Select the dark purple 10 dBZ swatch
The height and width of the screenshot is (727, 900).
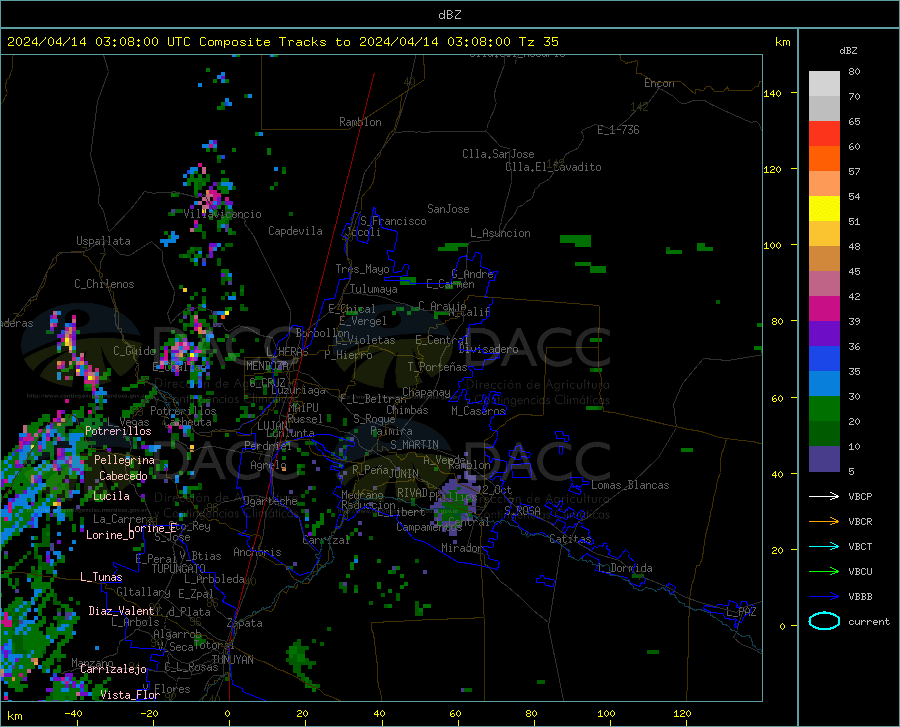pyautogui.click(x=824, y=459)
